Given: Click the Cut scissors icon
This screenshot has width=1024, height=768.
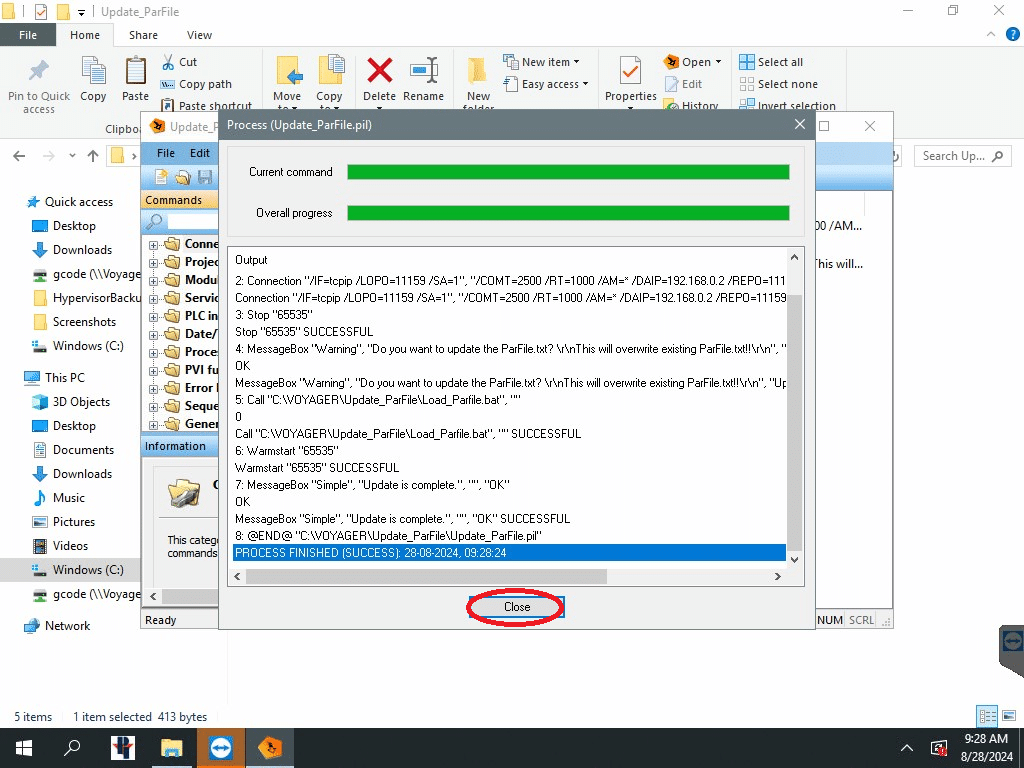Looking at the screenshot, I should pos(168,62).
